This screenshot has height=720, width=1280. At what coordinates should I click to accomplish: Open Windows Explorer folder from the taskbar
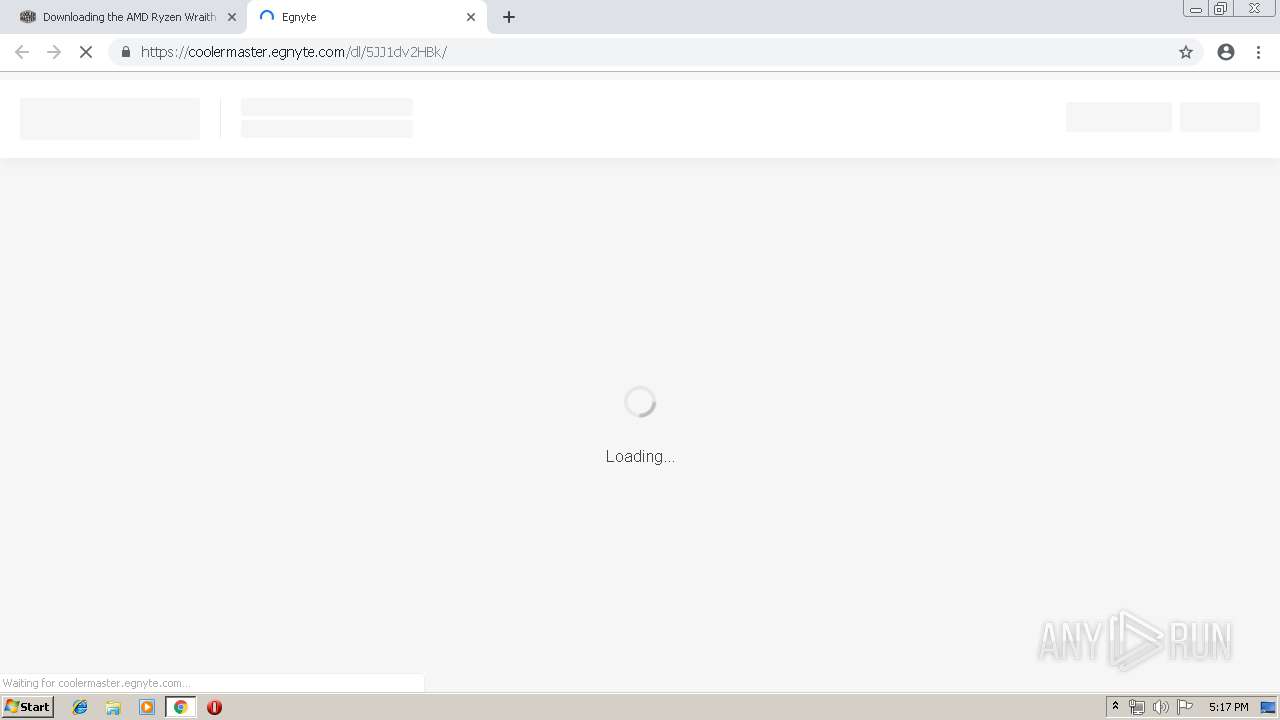(x=113, y=707)
